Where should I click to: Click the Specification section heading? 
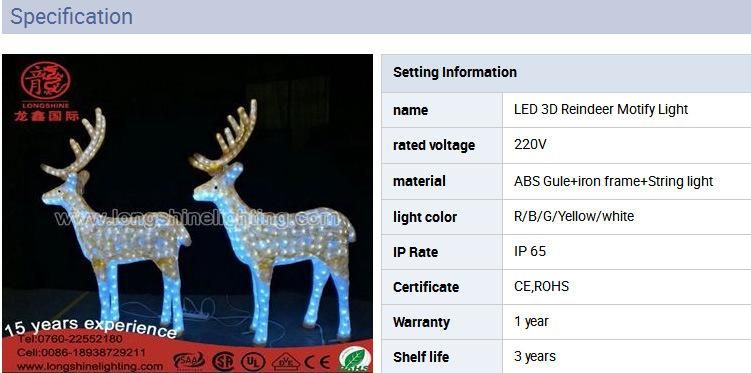[71, 16]
